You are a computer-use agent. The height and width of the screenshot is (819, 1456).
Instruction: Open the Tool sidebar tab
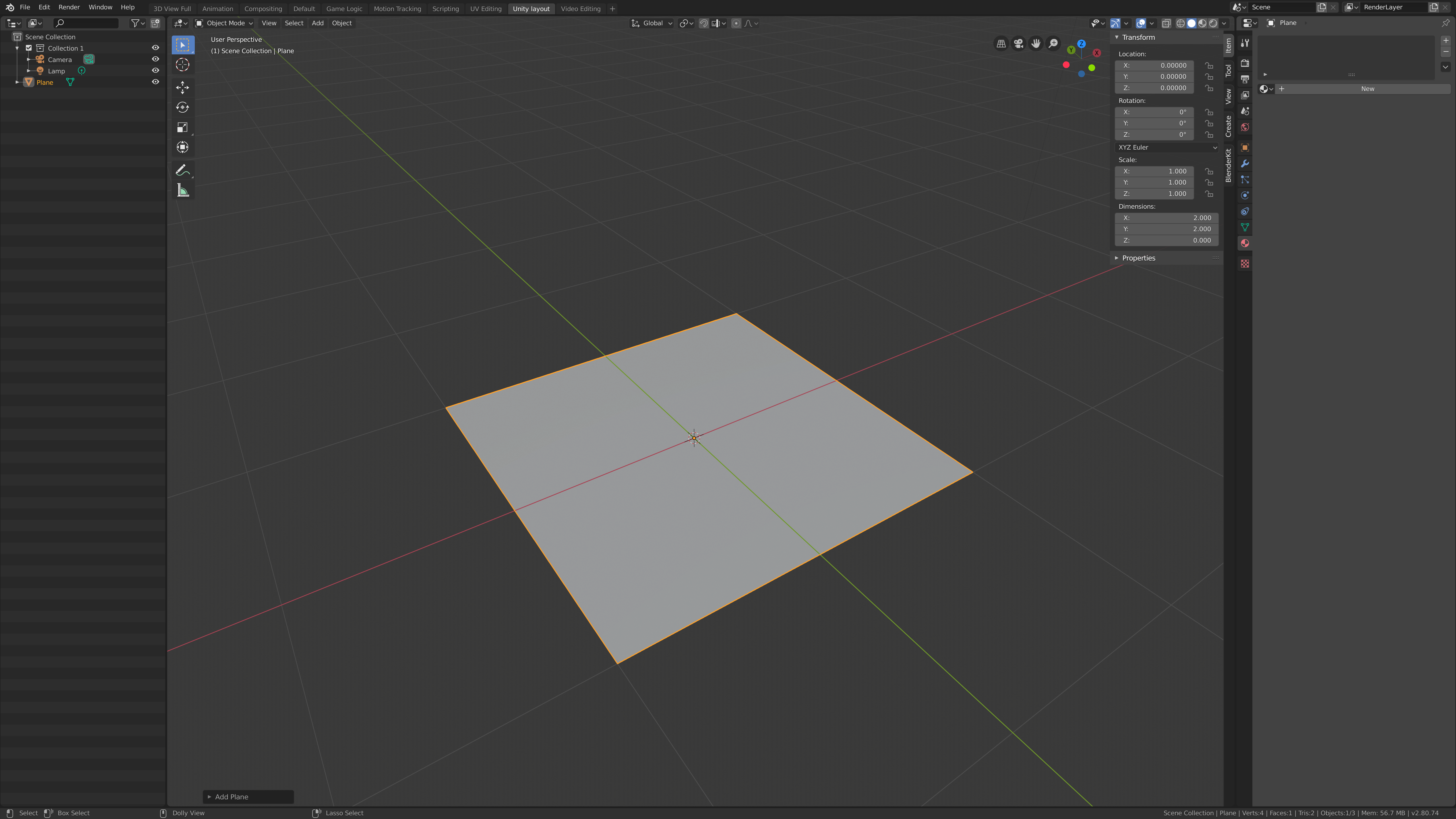click(1228, 71)
